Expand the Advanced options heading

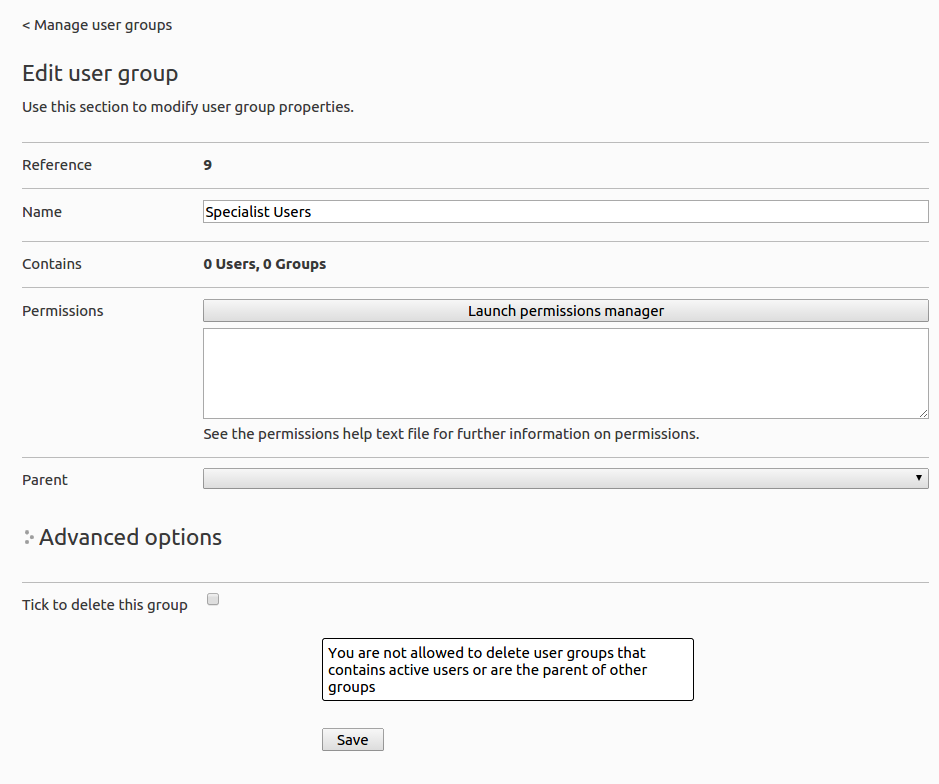click(x=130, y=537)
